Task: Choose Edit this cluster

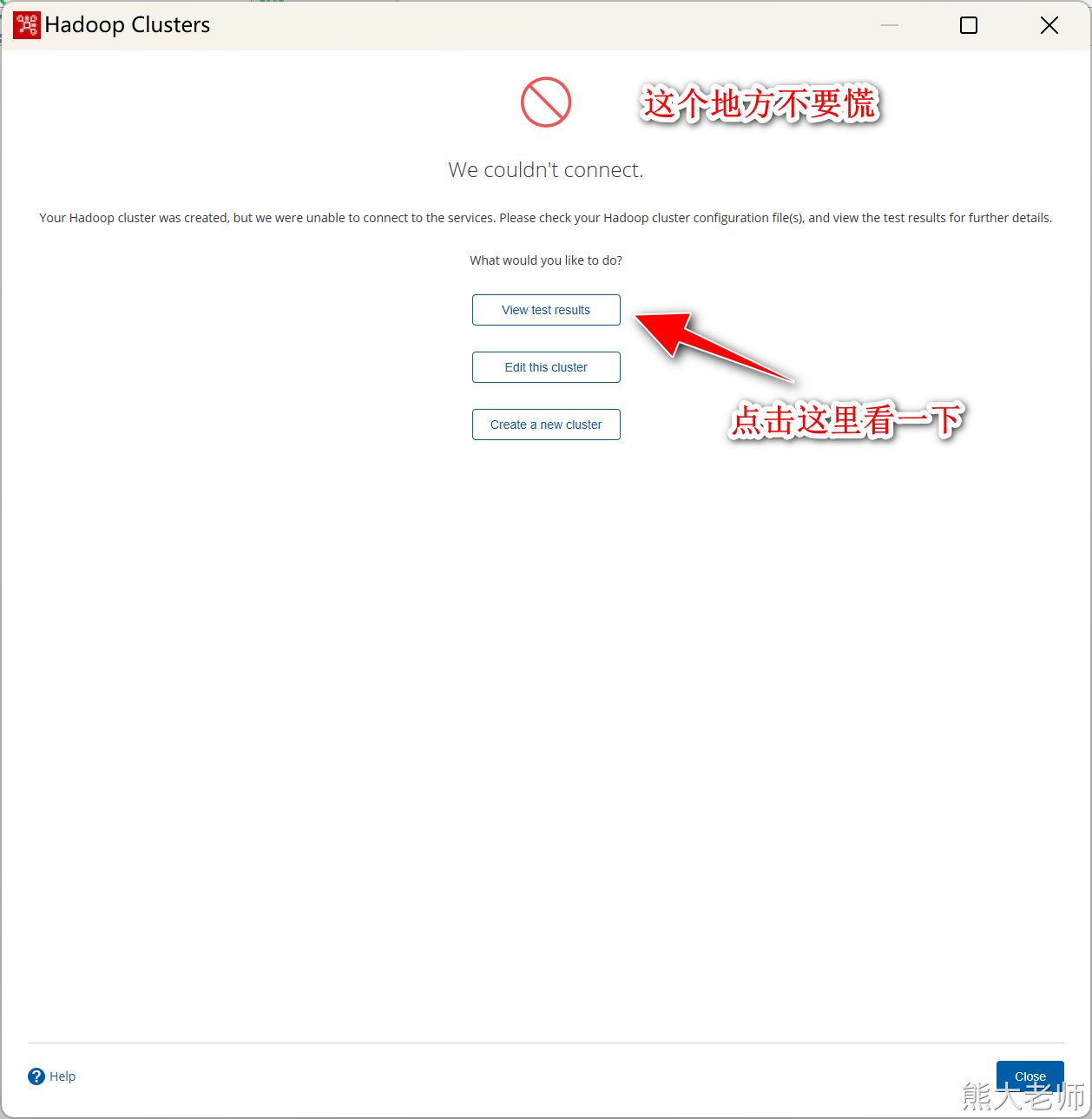Action: [x=546, y=367]
